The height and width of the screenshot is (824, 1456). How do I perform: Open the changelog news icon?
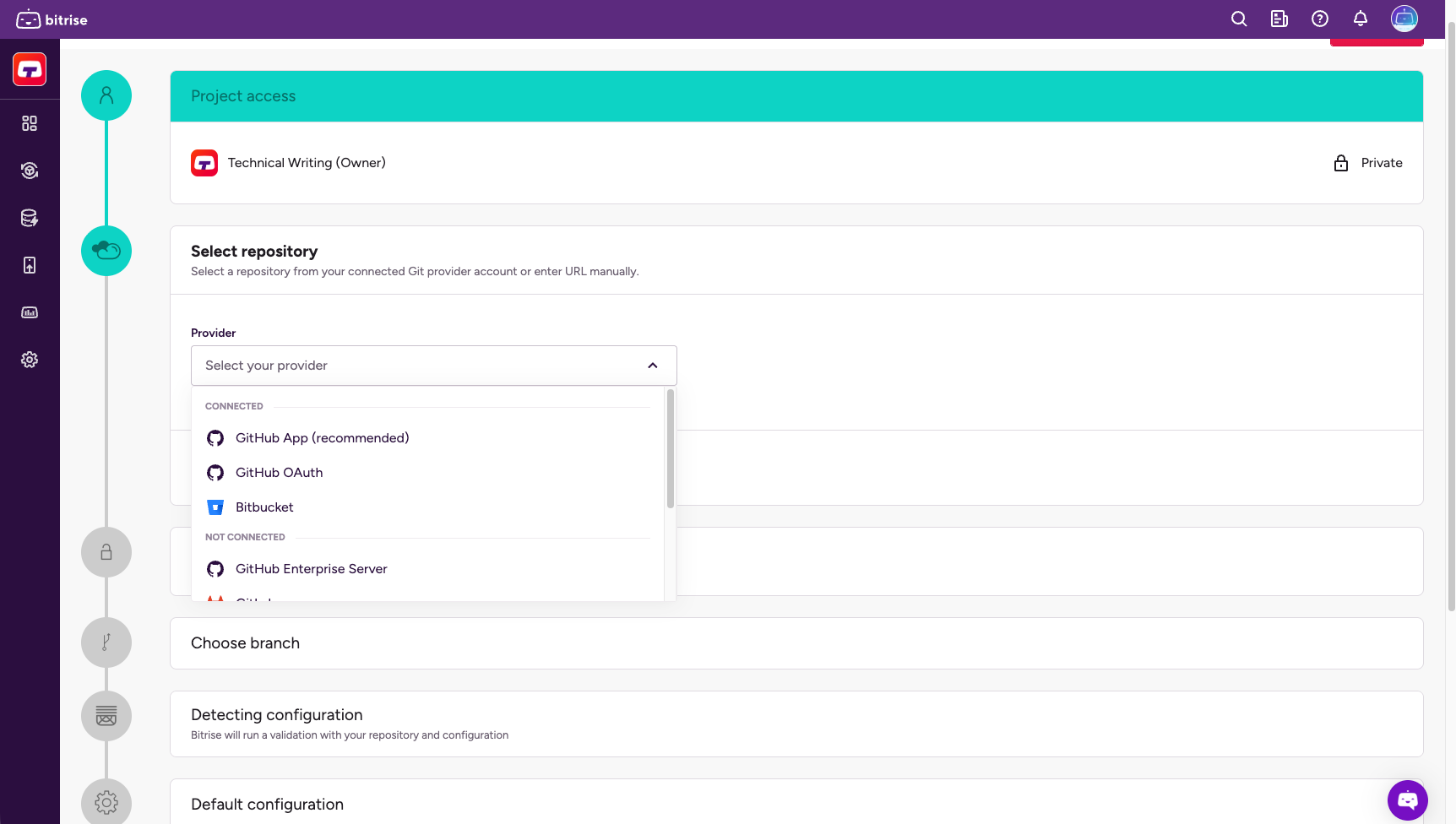(1279, 19)
